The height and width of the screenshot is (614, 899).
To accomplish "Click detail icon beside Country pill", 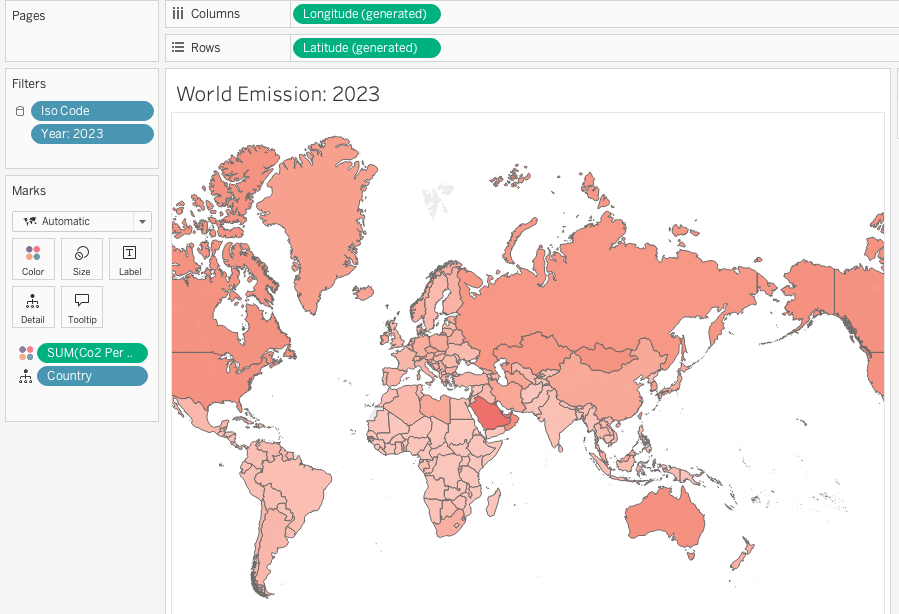I will tap(26, 376).
